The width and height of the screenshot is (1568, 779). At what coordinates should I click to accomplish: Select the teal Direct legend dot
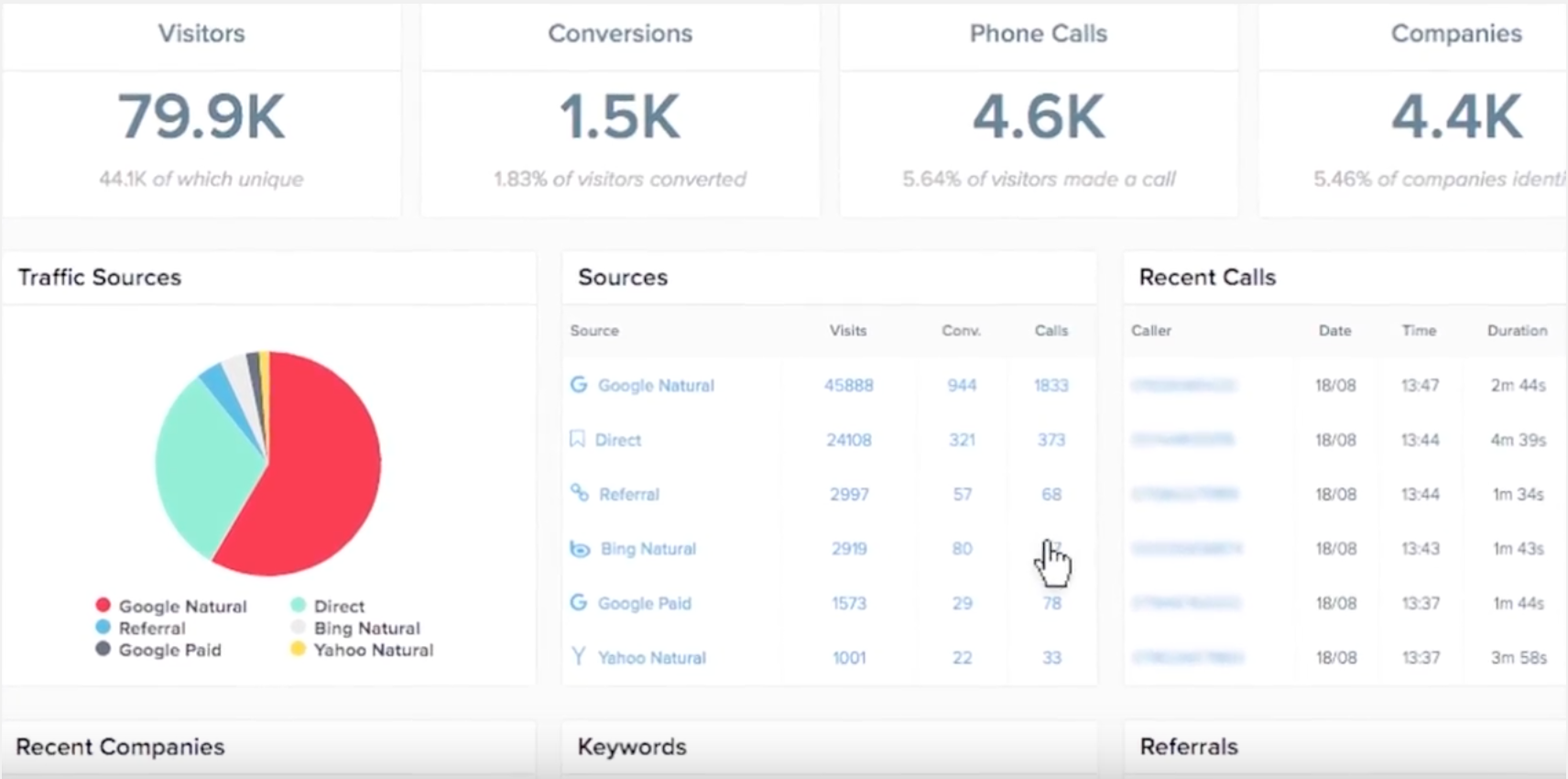[x=298, y=606]
